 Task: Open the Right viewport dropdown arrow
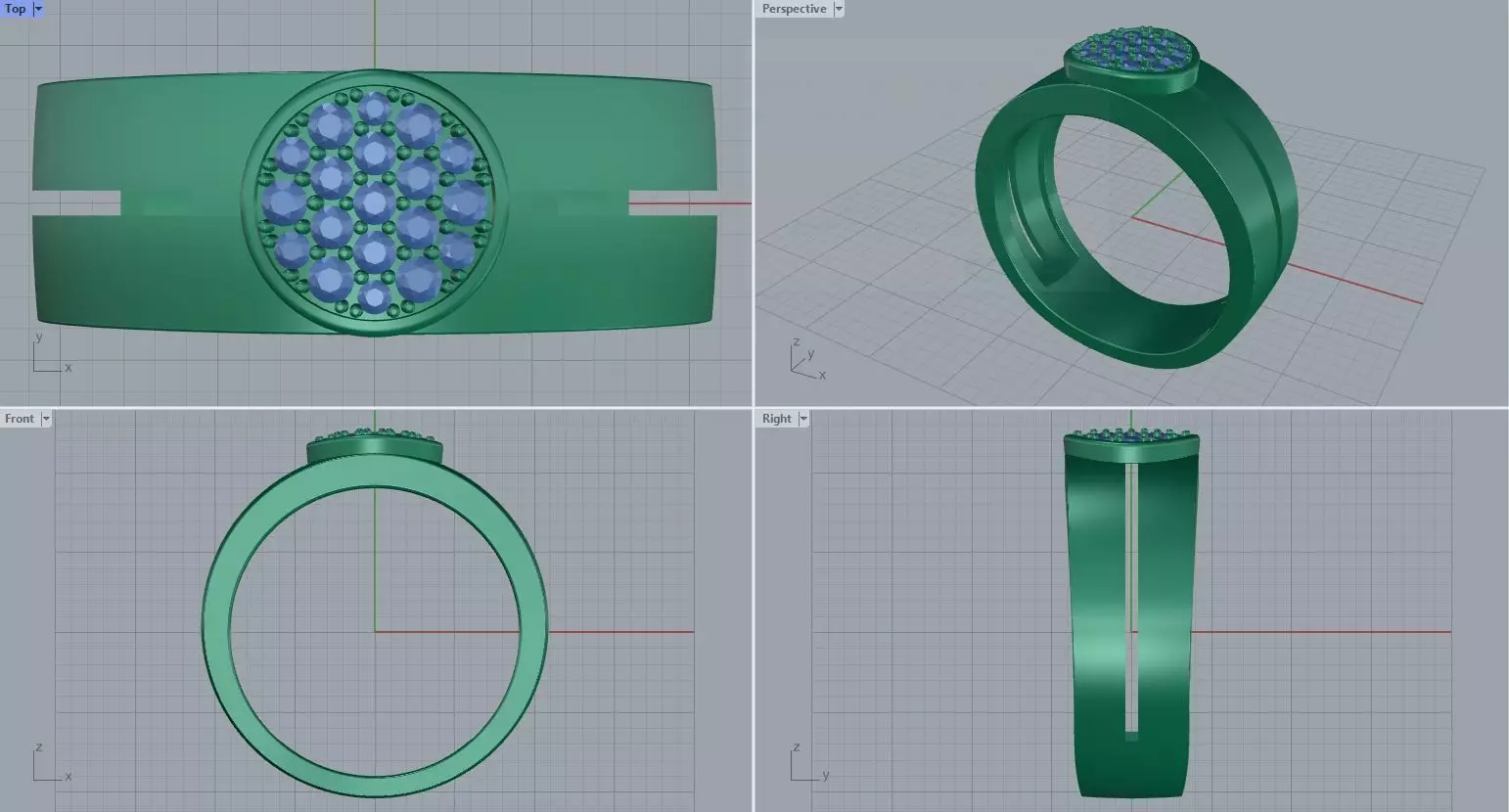point(803,419)
